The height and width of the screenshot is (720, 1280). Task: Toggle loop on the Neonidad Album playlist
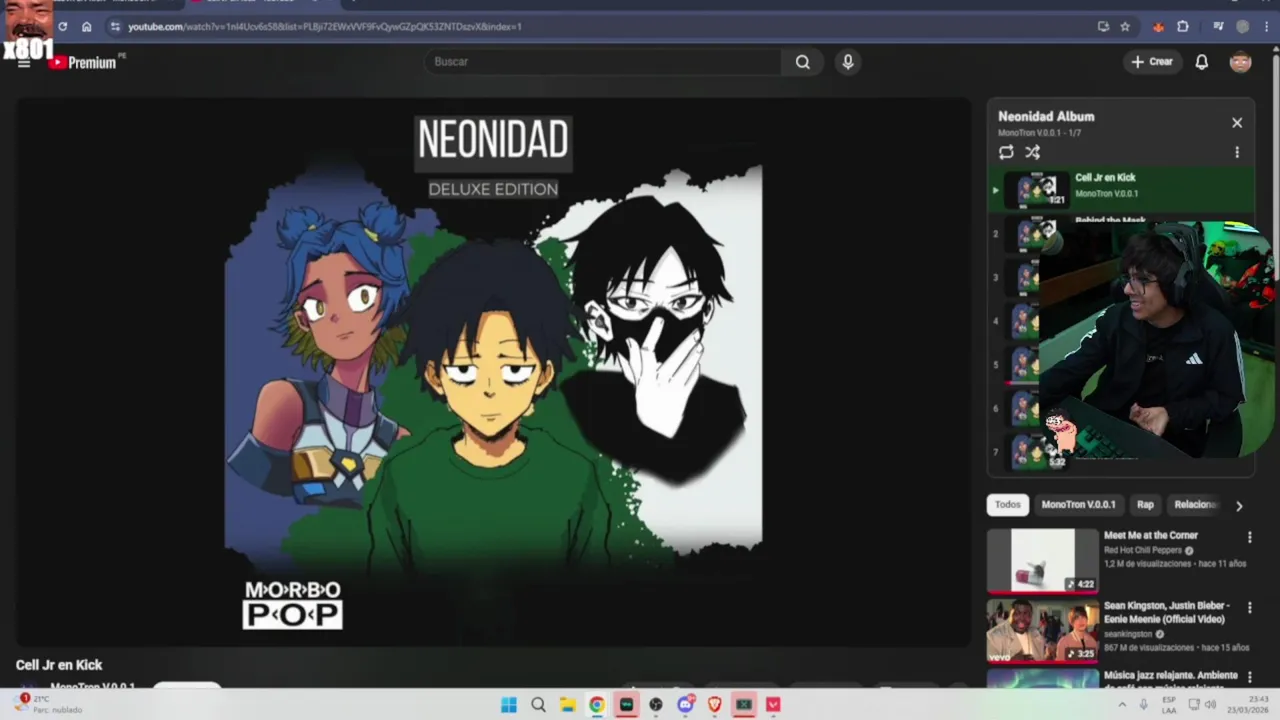(1006, 152)
